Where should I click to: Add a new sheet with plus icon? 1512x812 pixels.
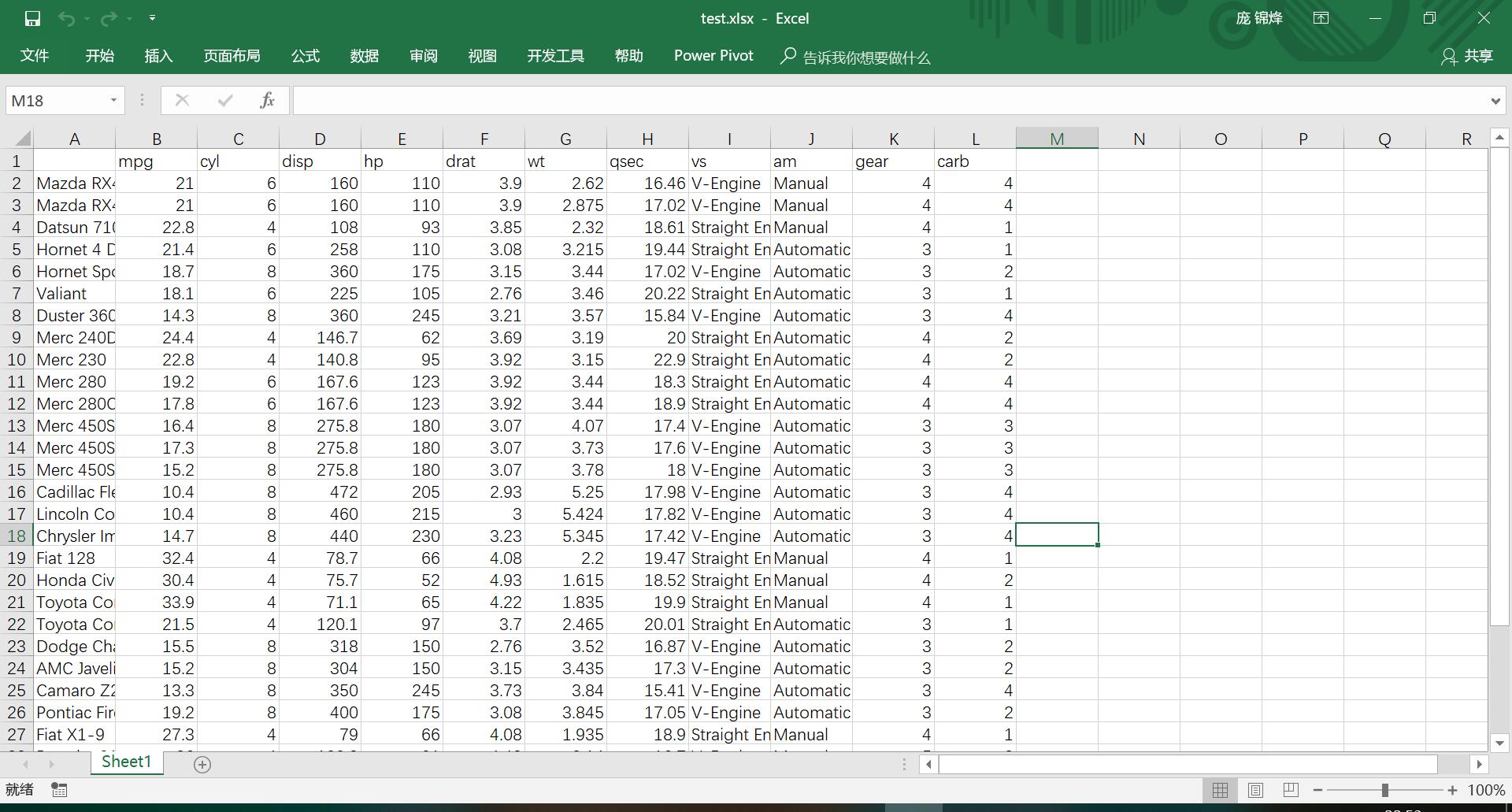click(202, 764)
